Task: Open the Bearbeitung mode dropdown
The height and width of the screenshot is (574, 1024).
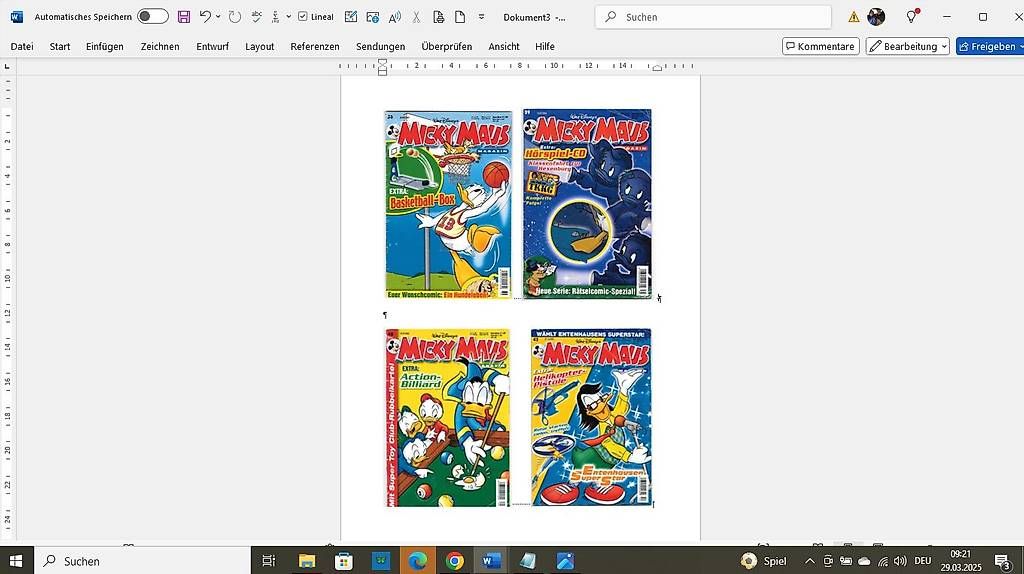Action: pyautogui.click(x=908, y=46)
